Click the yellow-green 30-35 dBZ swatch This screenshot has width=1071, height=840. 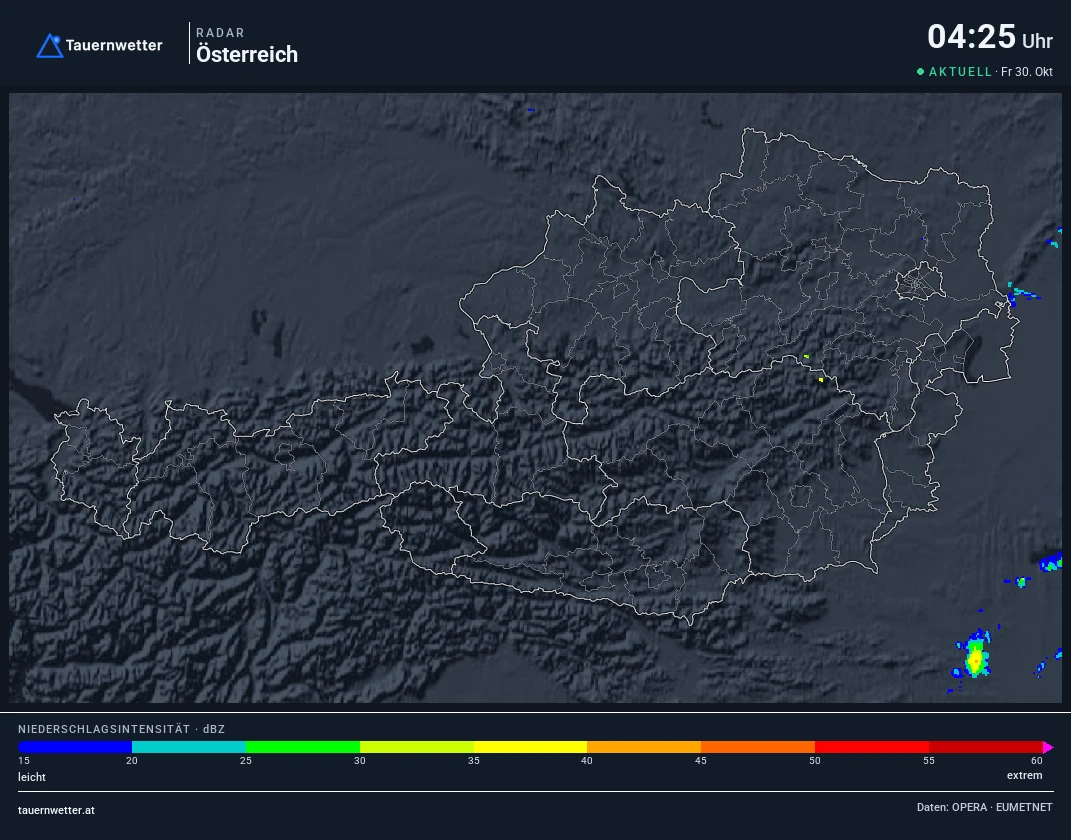click(417, 747)
